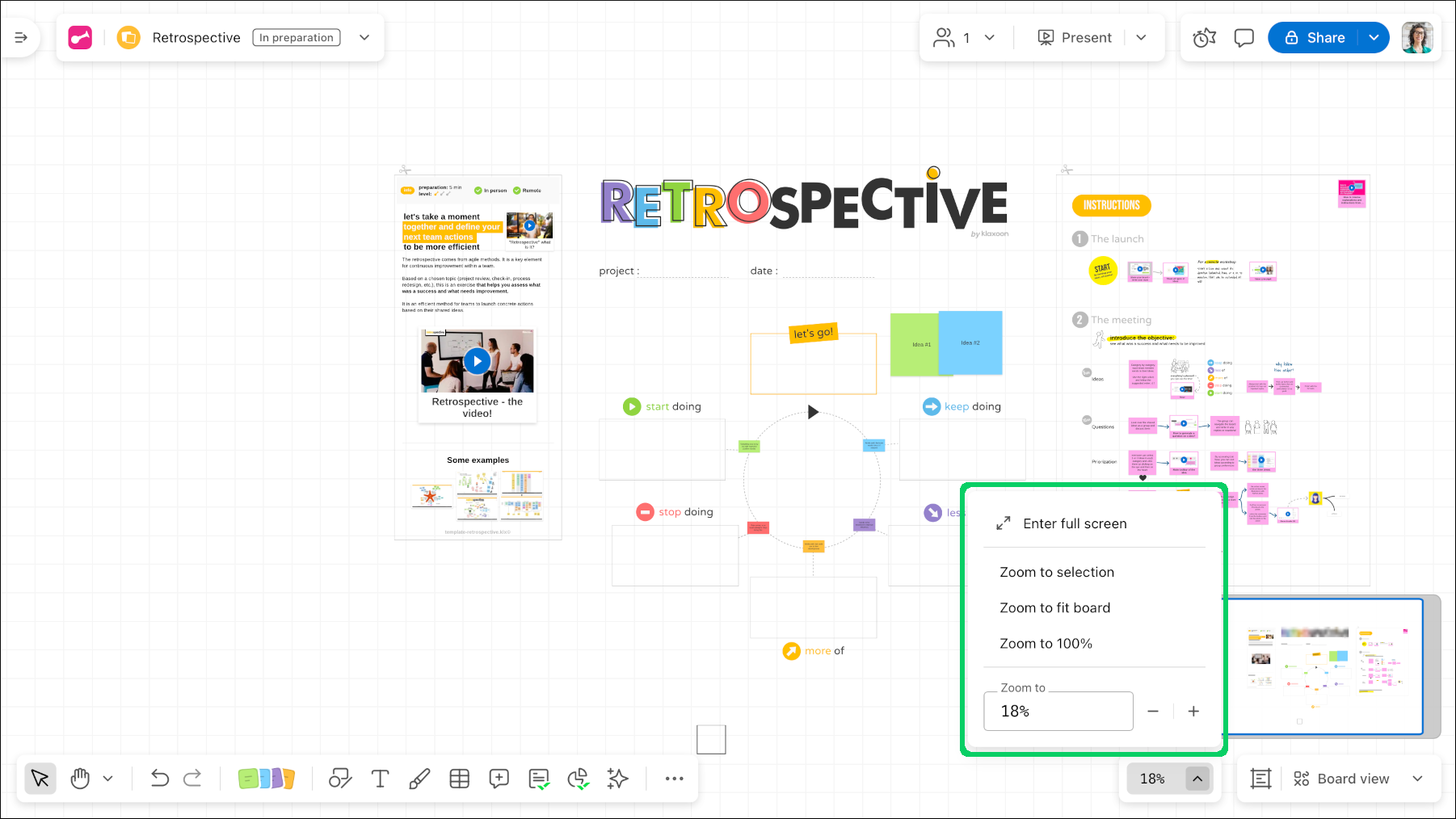Toggle the frames list icon
Viewport: 1456px width, 819px height.
coord(1260,779)
